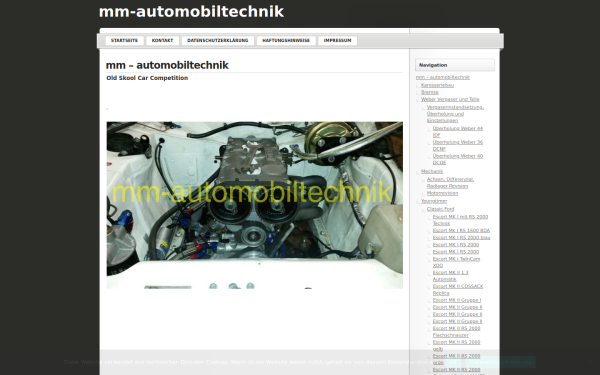Image resolution: width=600 pixels, height=375 pixels.
Task: Open the Mechanik navigation link
Action: coord(432,171)
